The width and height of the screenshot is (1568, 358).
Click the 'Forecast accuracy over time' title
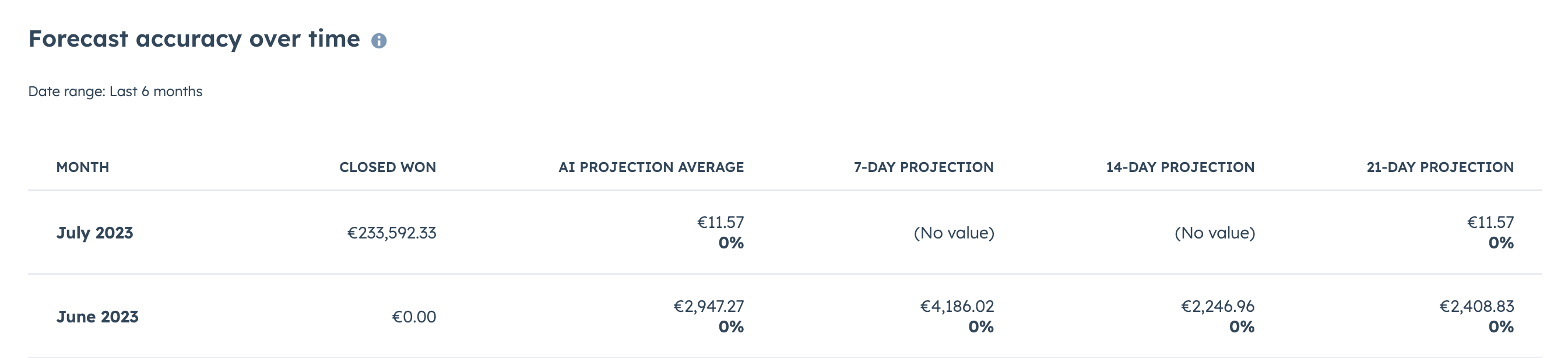(x=194, y=39)
